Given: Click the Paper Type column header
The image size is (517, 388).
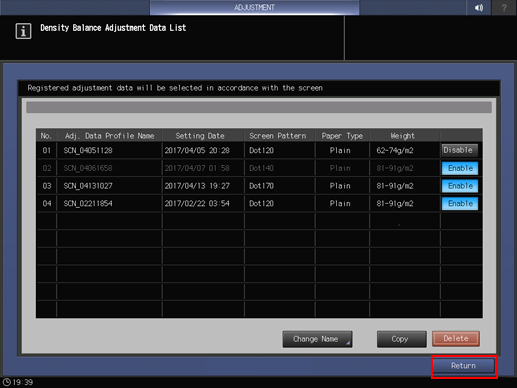Looking at the screenshot, I should pyautogui.click(x=342, y=136).
